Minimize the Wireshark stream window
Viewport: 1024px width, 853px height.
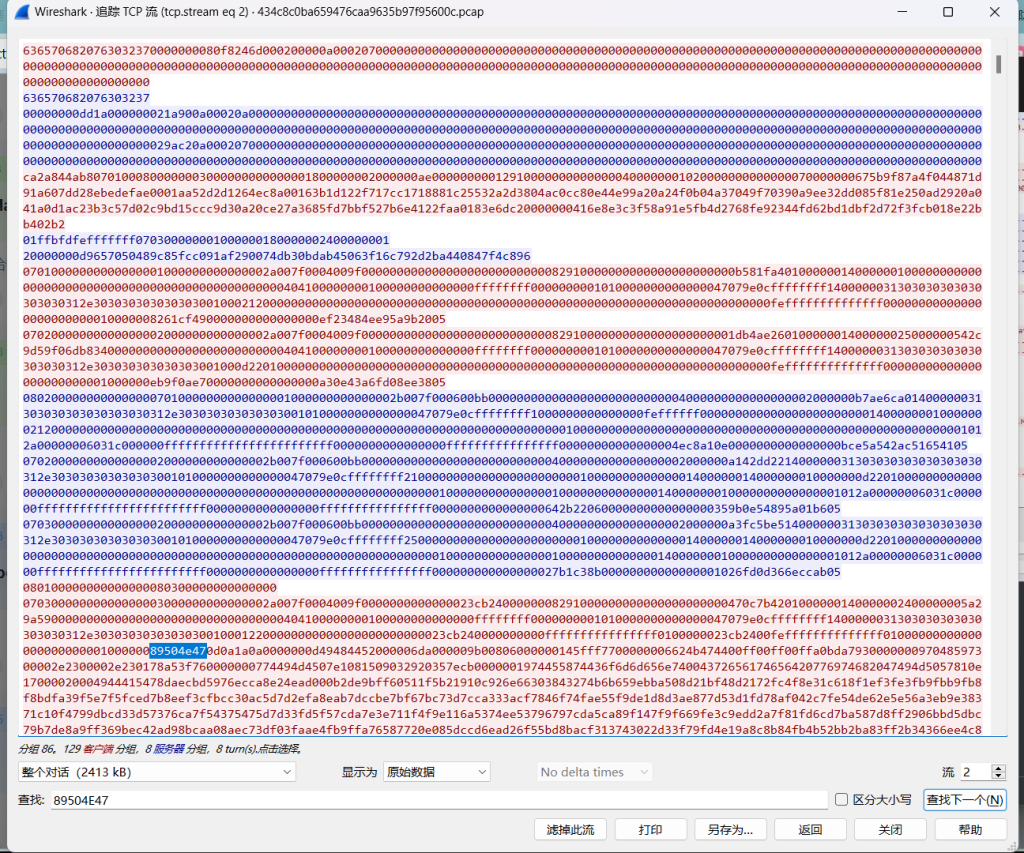coord(900,12)
